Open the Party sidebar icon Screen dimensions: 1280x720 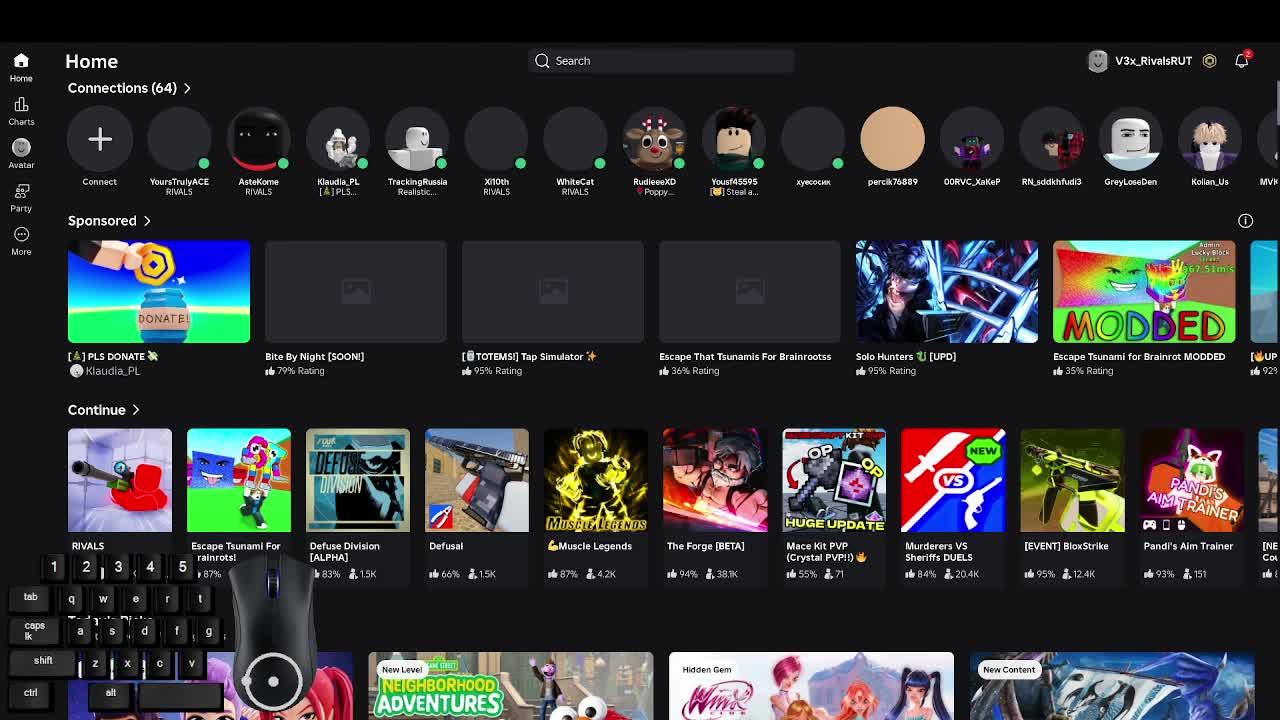tap(21, 191)
